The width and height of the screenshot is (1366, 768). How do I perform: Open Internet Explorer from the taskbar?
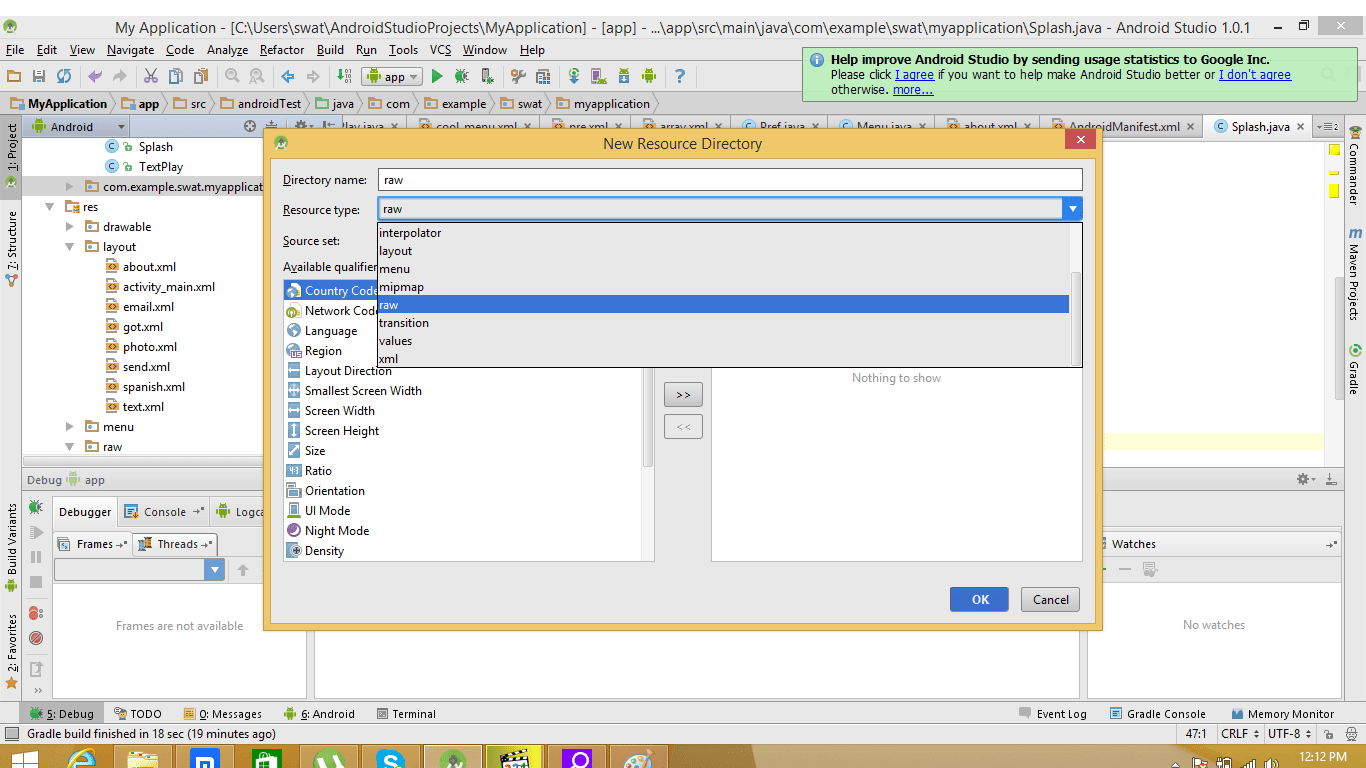point(82,759)
